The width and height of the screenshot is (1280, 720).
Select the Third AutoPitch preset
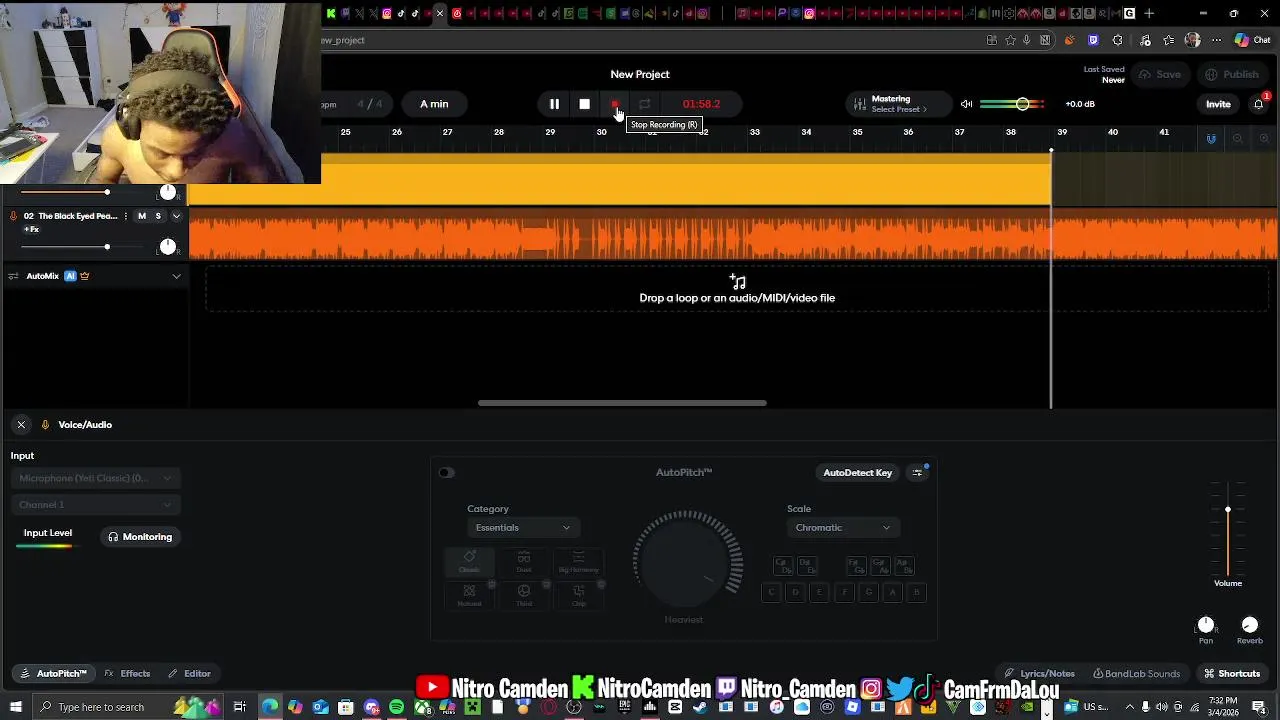(524, 596)
